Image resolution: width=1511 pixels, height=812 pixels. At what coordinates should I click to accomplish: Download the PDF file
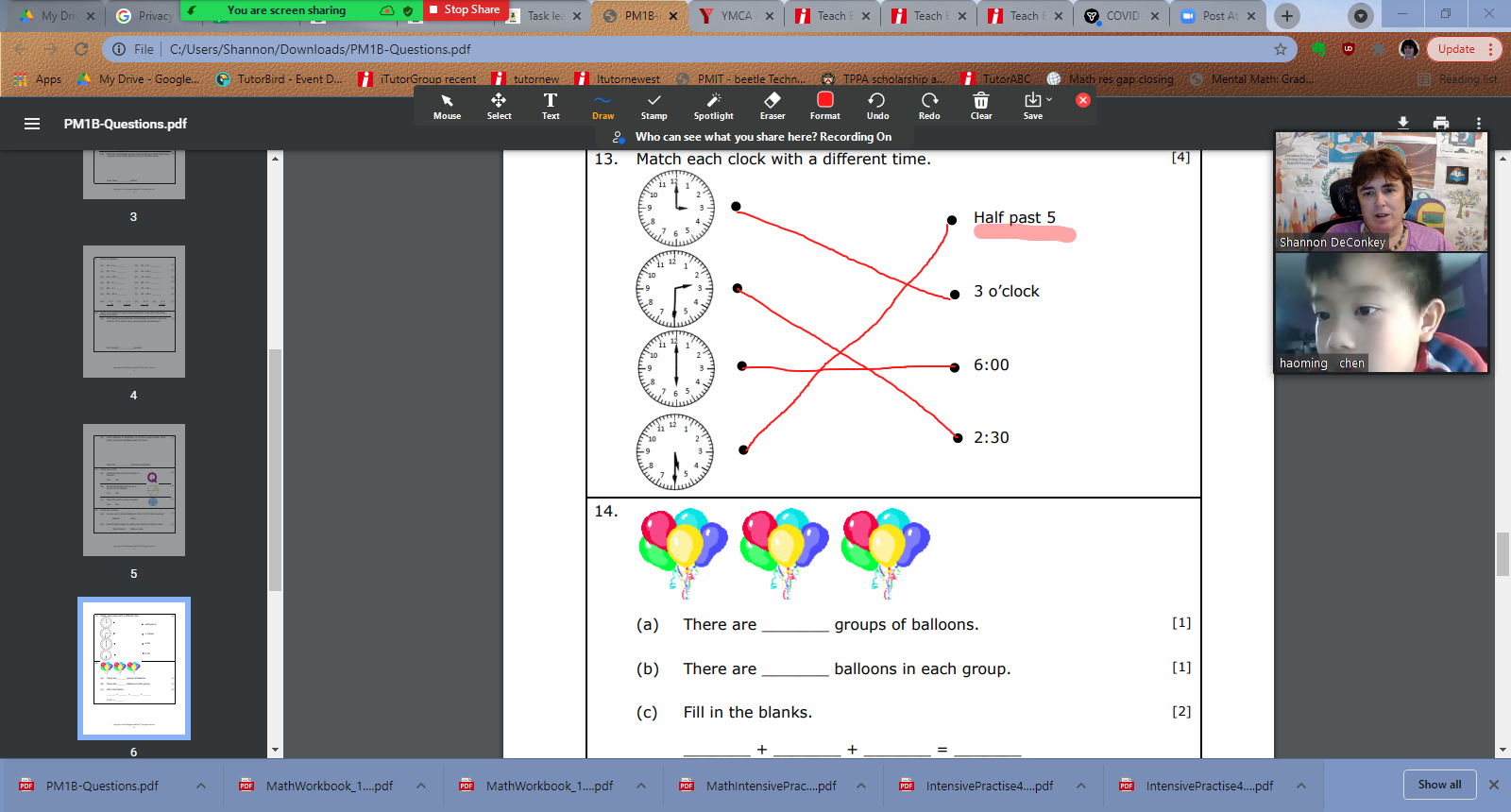click(1403, 124)
